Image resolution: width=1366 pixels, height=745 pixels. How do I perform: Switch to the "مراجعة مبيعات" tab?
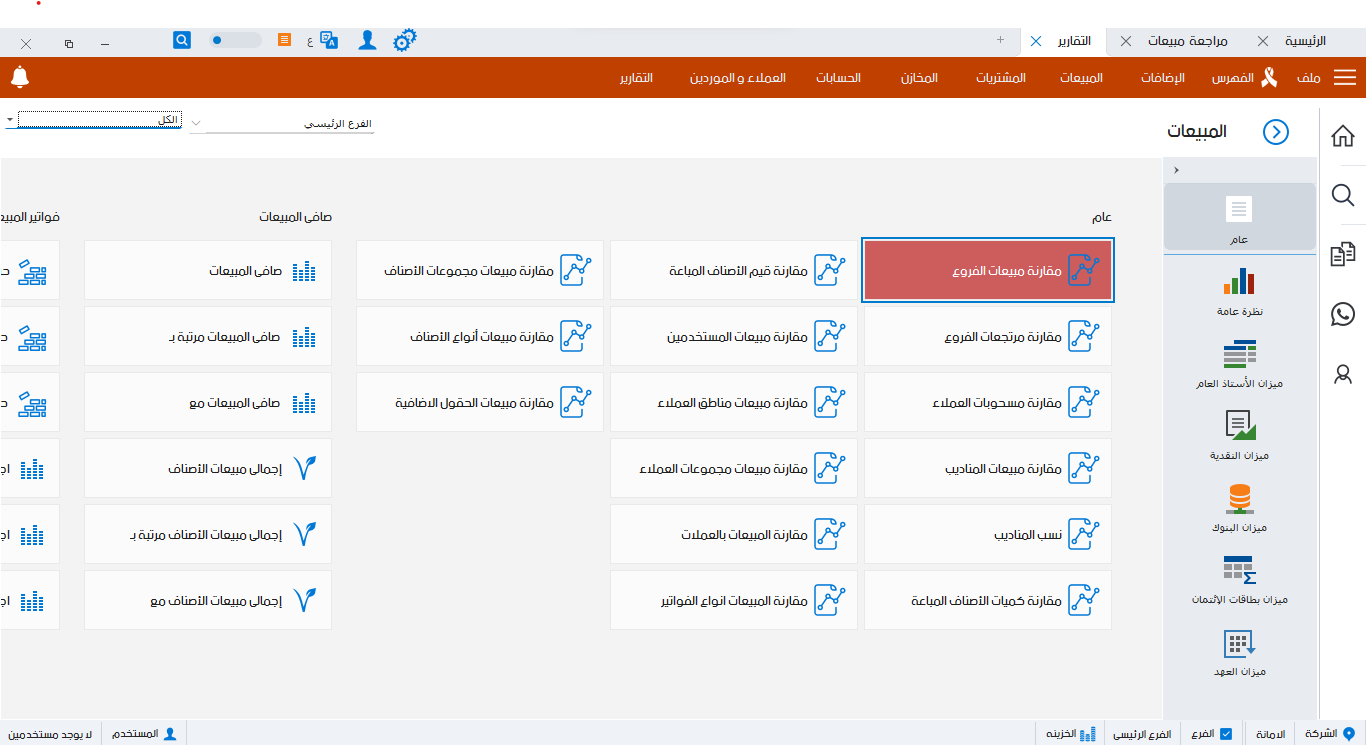tap(1188, 42)
